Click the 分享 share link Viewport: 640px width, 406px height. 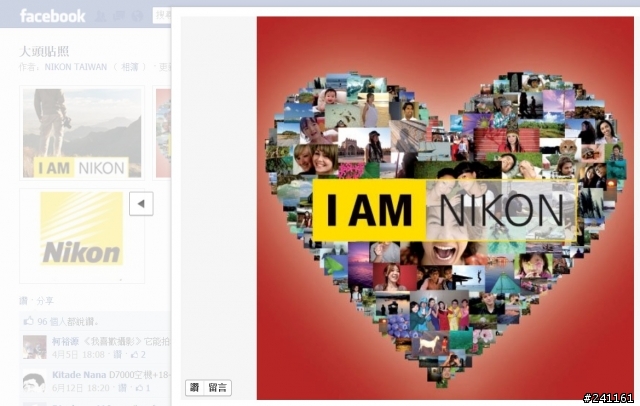pyautogui.click(x=45, y=301)
